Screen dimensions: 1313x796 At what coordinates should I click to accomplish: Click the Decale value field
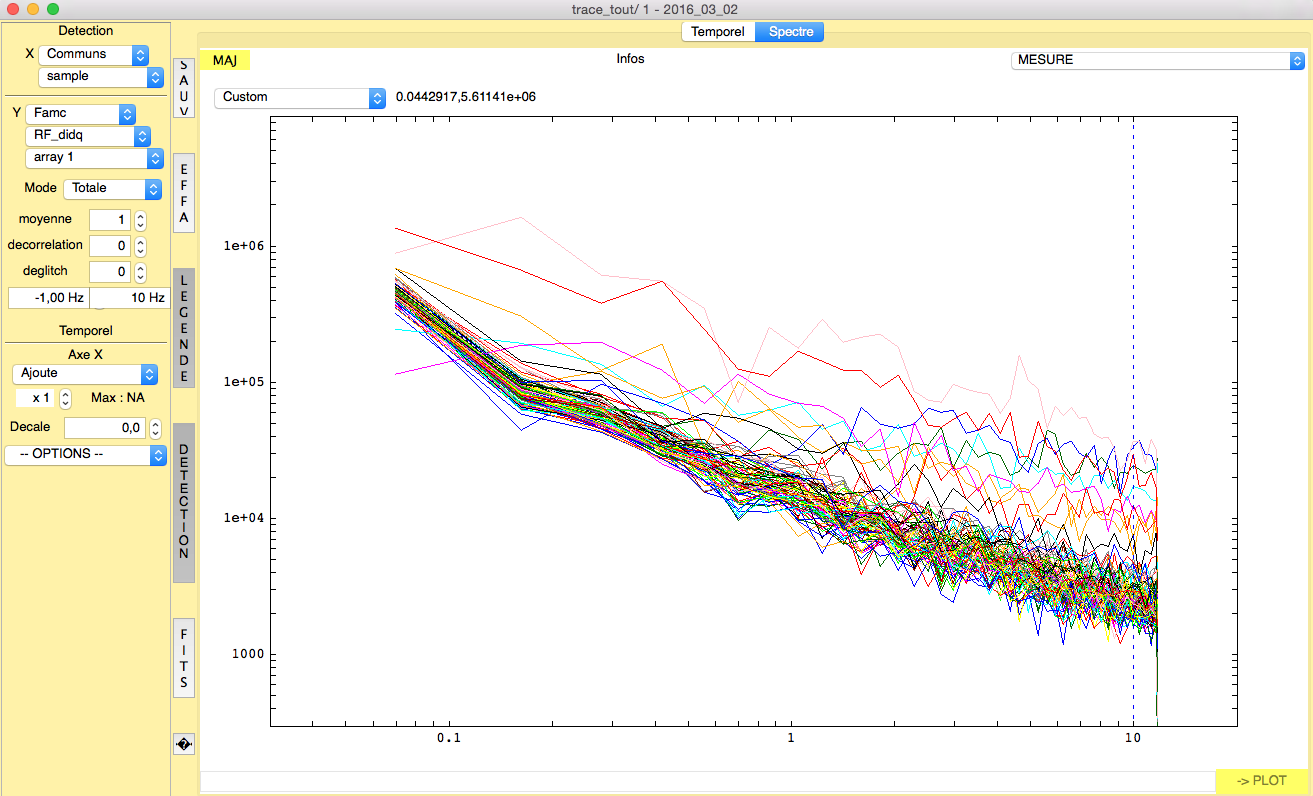point(105,428)
